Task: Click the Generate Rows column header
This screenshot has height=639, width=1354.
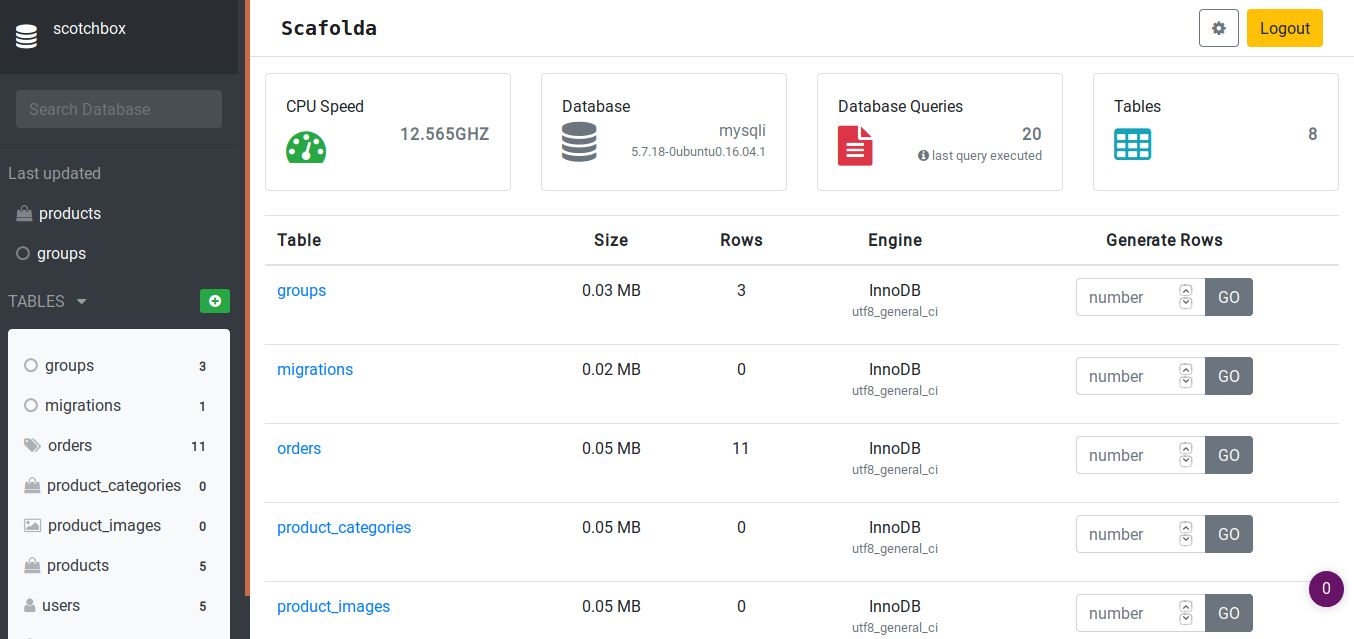Action: click(1164, 240)
